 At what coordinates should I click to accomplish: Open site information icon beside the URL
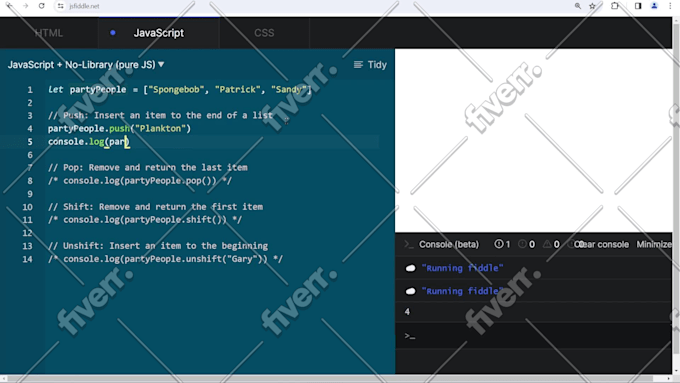coord(61,6)
